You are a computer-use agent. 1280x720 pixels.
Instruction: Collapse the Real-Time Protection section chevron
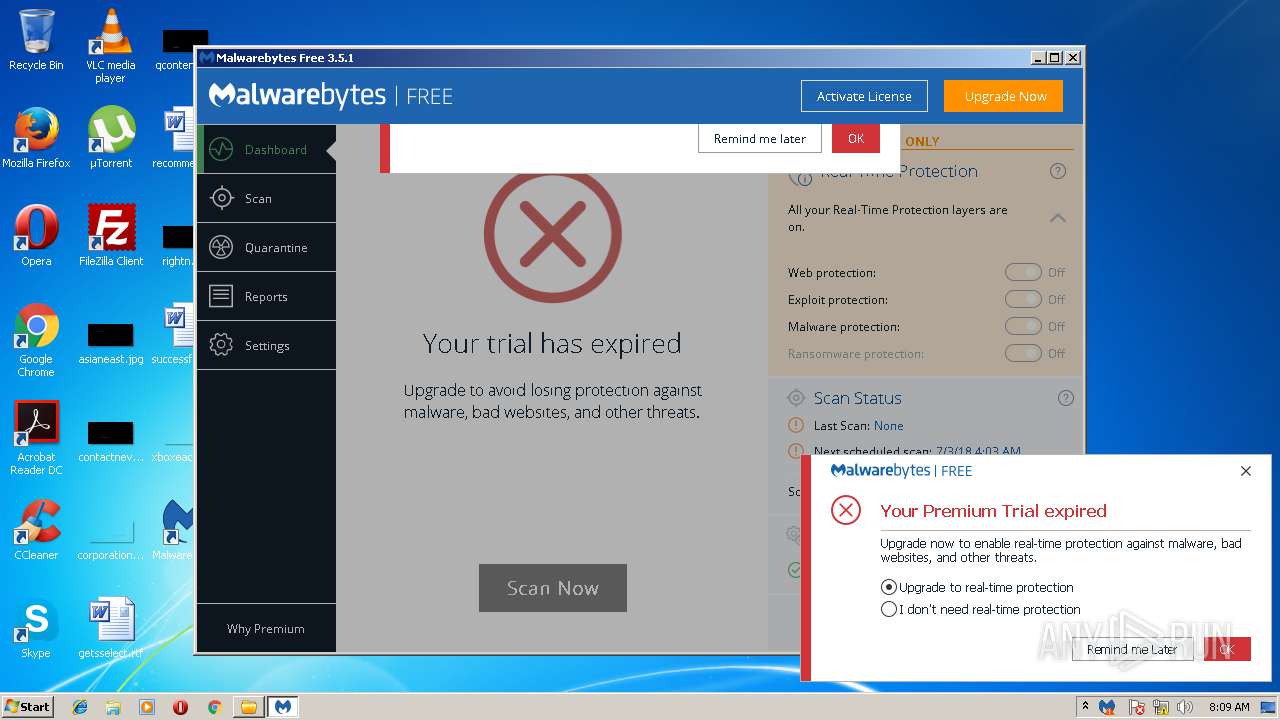click(1057, 217)
